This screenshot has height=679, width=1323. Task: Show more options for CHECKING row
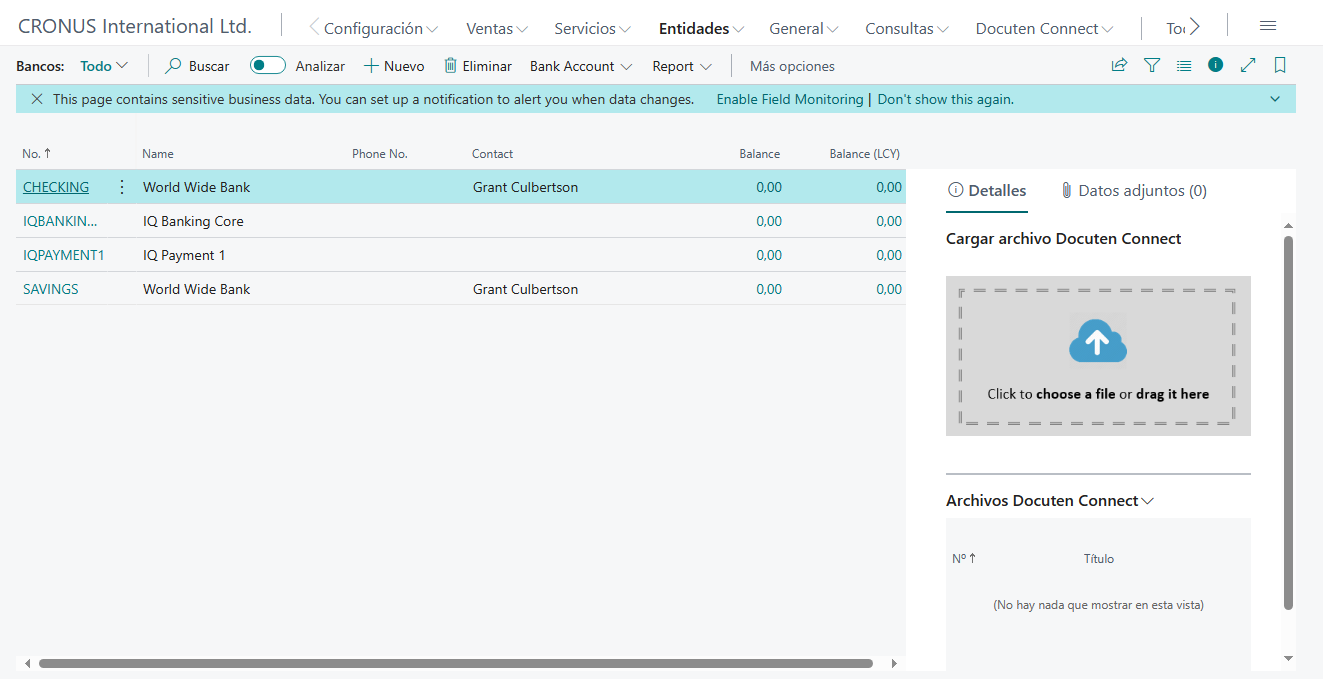pos(122,187)
